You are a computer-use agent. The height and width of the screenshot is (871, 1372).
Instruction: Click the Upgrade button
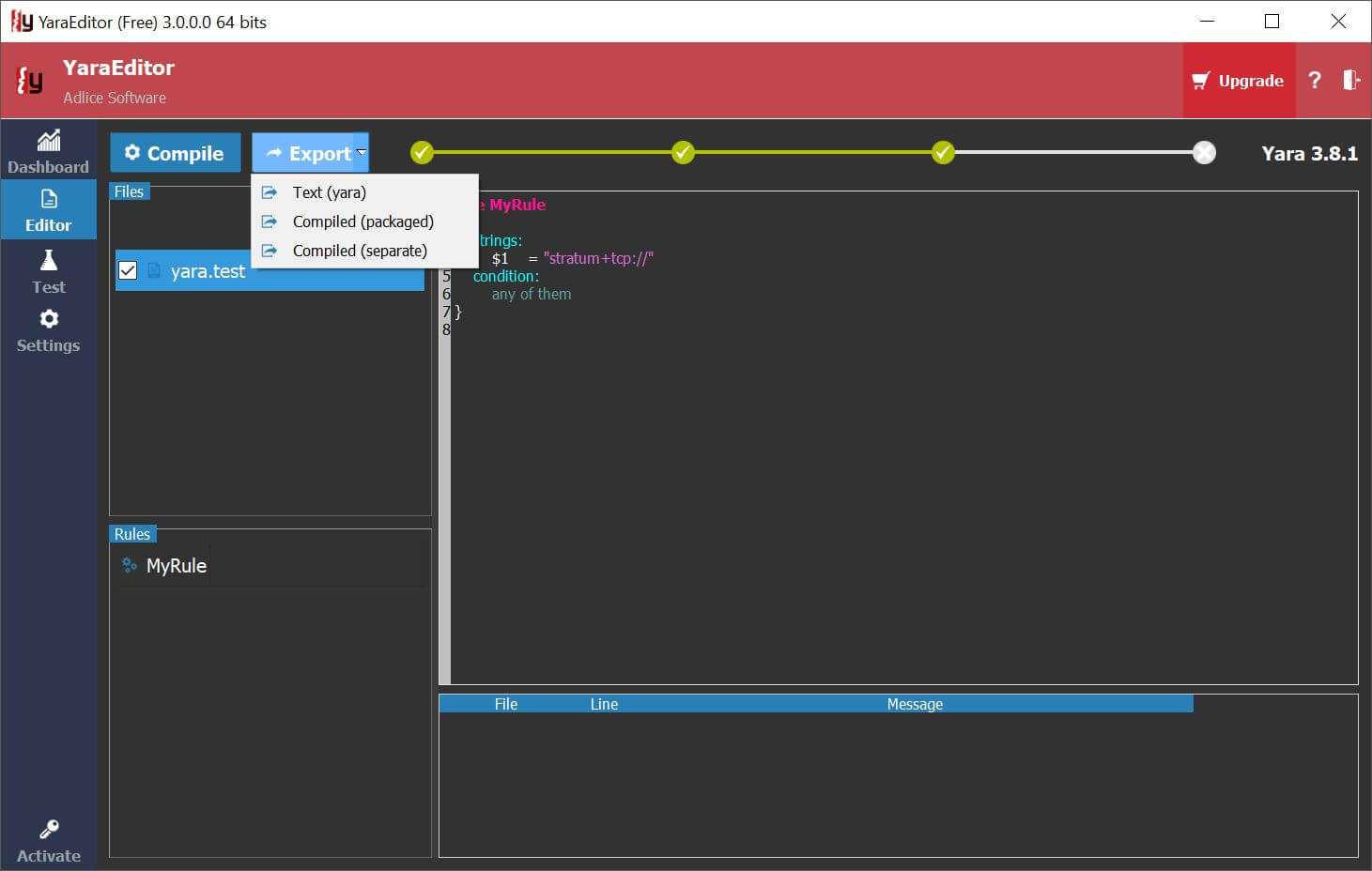coord(1238,81)
